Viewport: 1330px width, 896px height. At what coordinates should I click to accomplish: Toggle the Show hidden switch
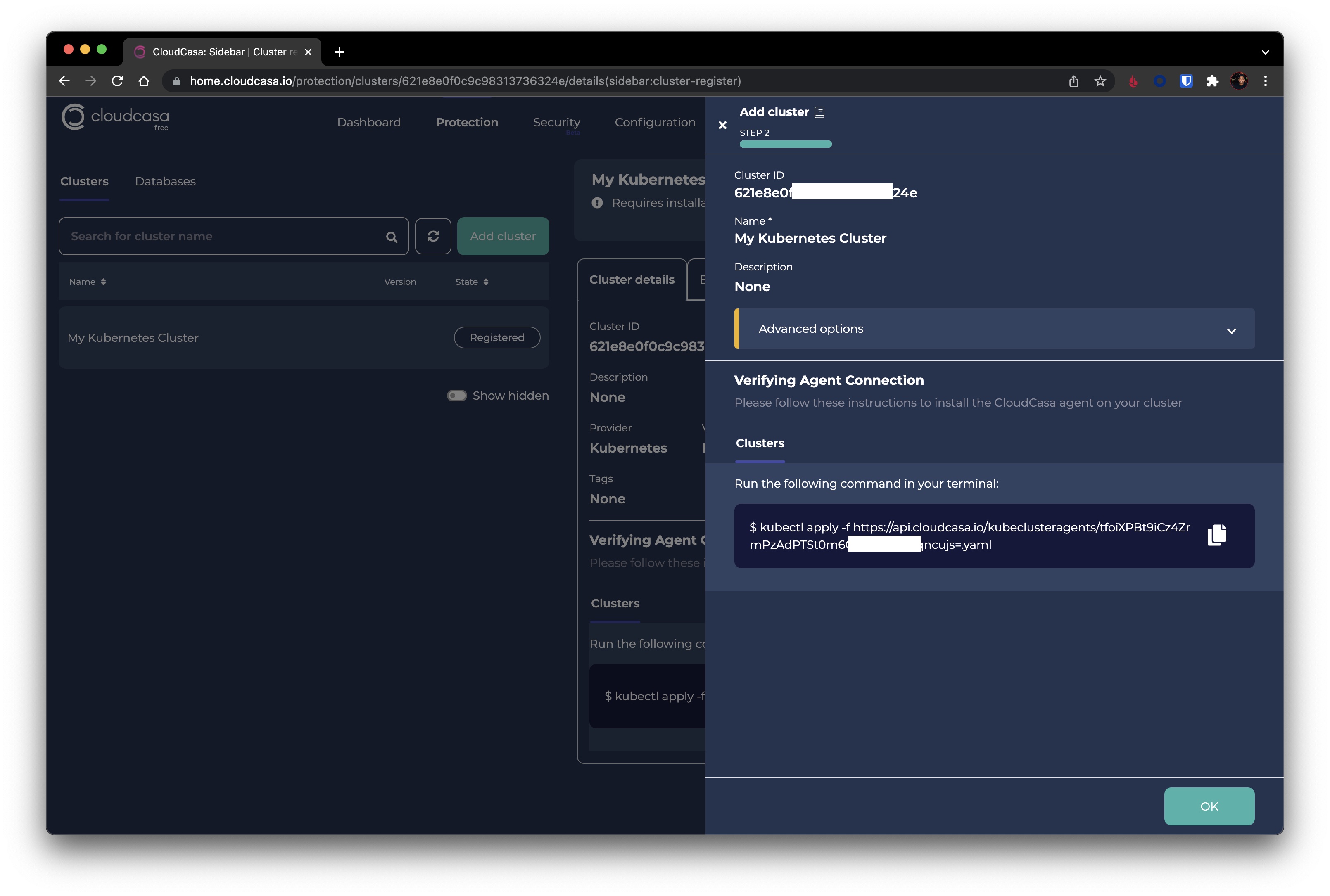click(x=457, y=396)
